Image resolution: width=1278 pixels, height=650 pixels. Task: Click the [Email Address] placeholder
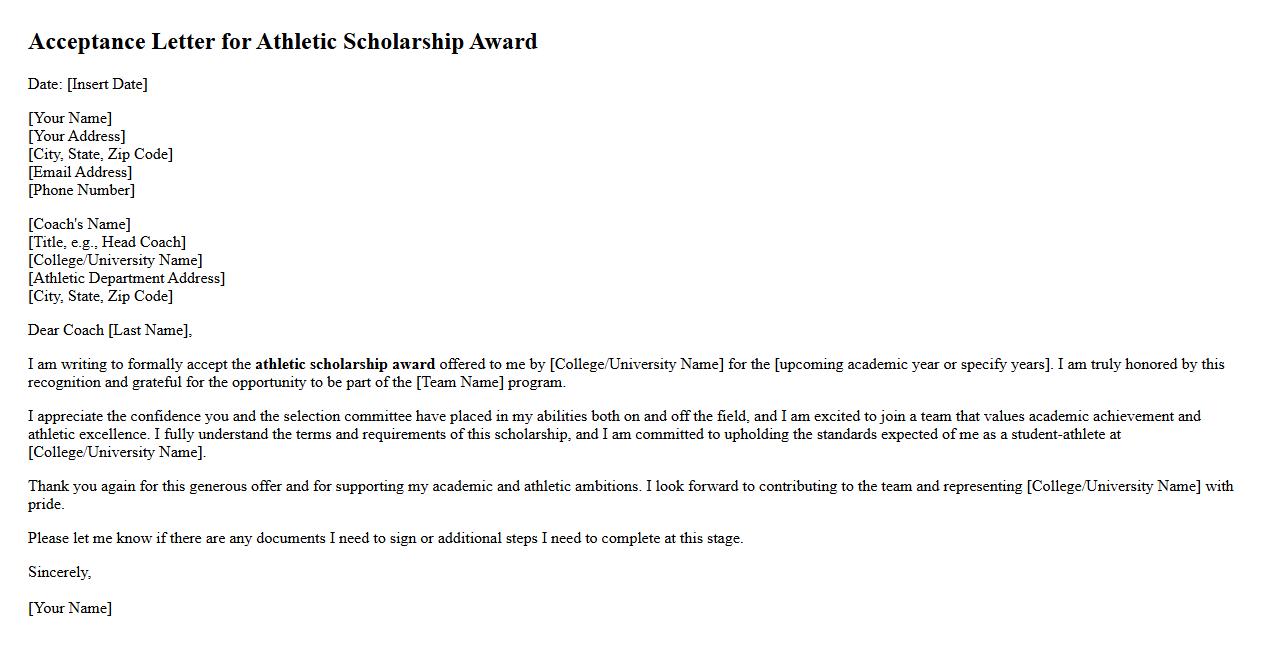[x=80, y=172]
